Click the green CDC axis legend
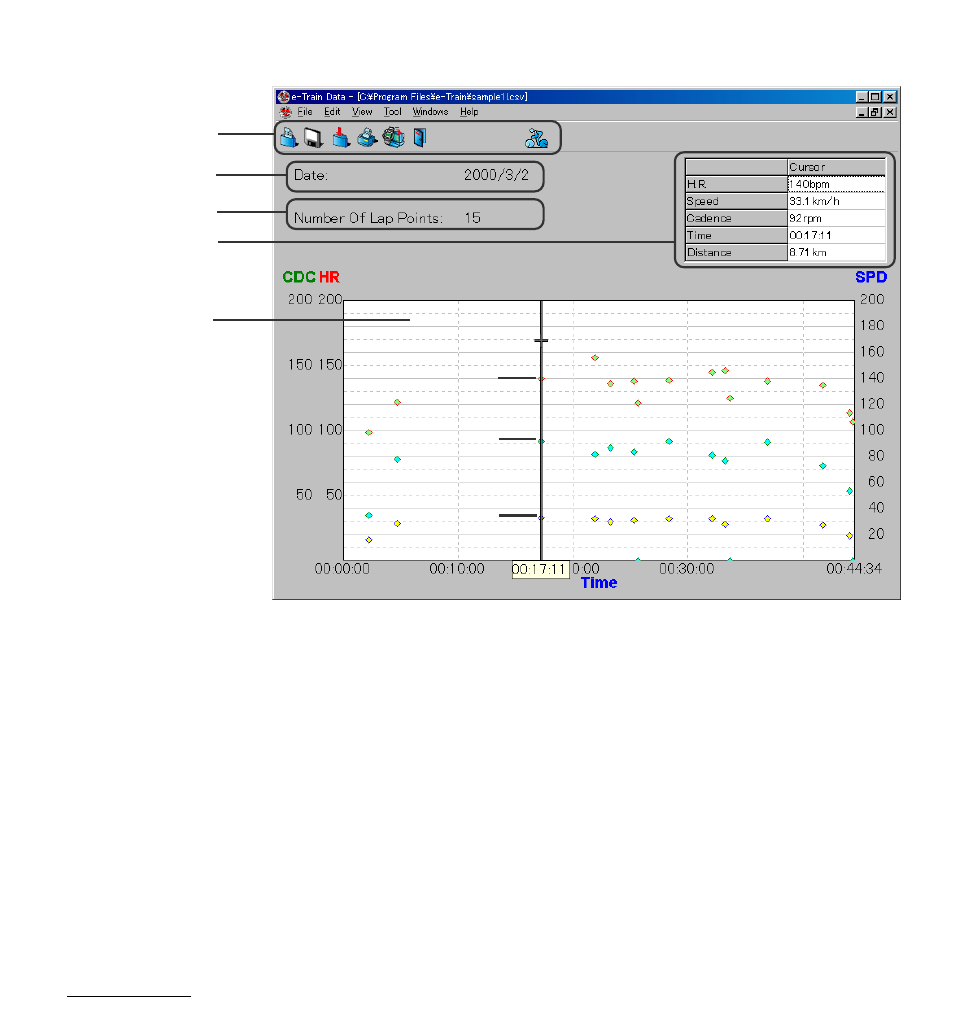The image size is (954, 1020). [299, 277]
